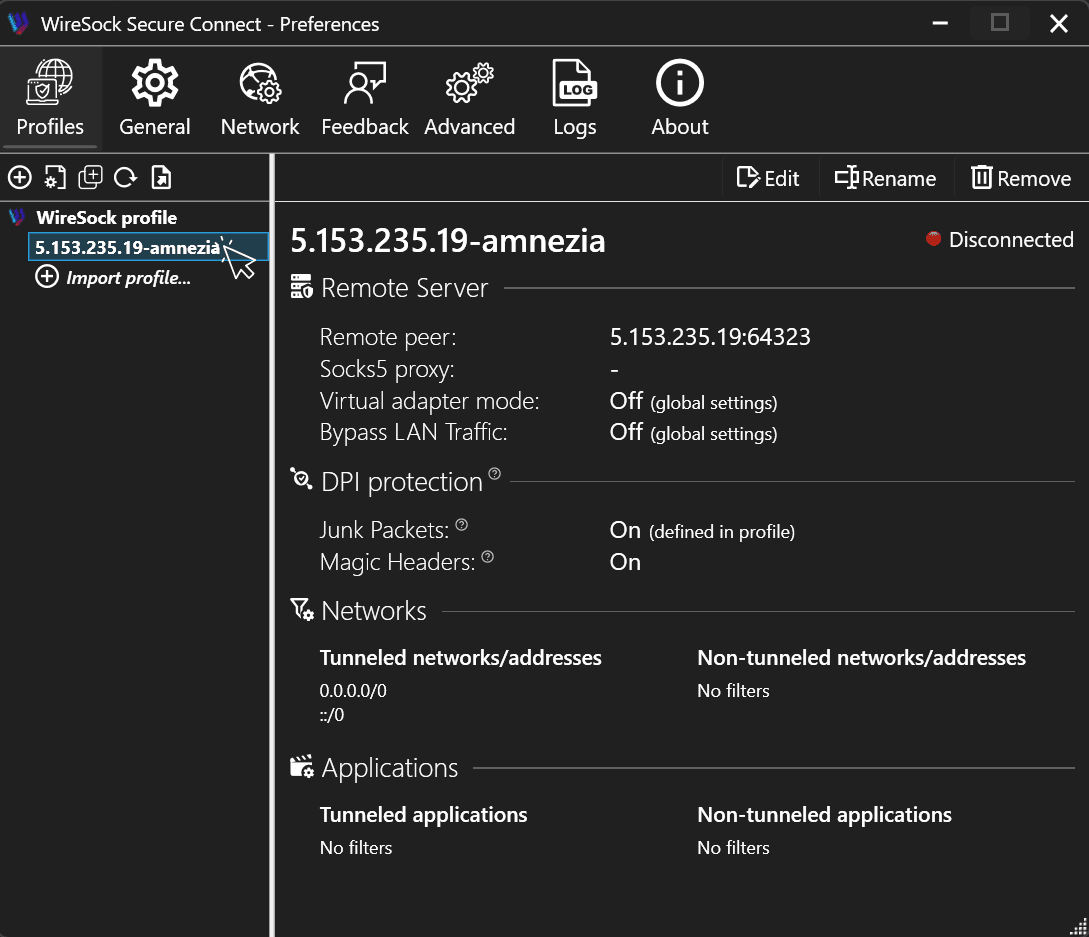Click the red Disconnected status indicator
This screenshot has height=937, width=1089.
point(933,239)
